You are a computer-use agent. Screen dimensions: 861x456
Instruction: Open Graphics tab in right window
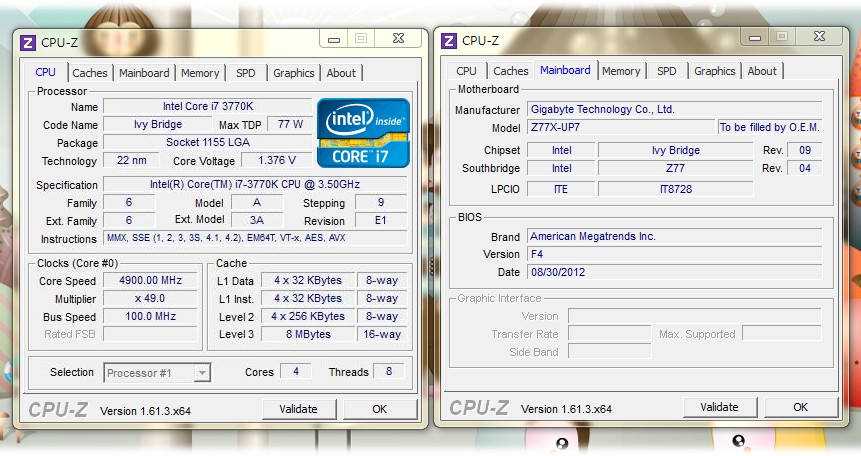click(x=714, y=71)
